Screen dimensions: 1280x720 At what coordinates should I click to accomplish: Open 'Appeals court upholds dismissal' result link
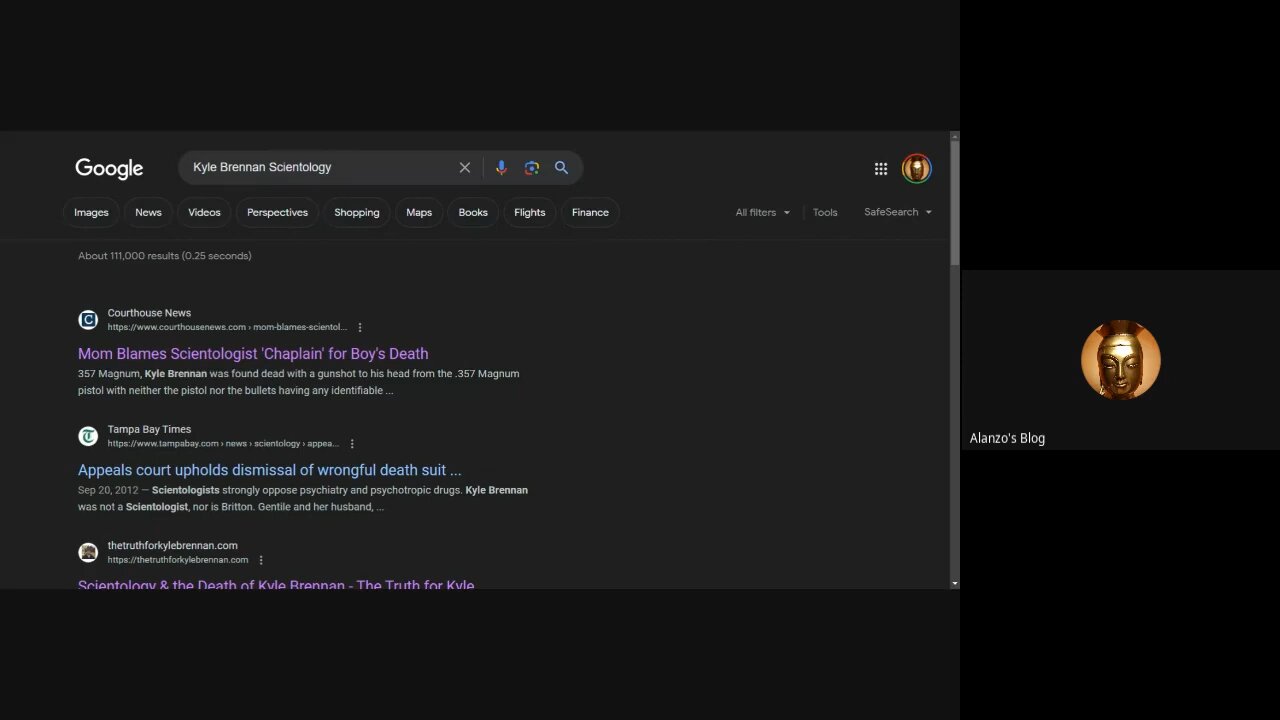(x=270, y=470)
